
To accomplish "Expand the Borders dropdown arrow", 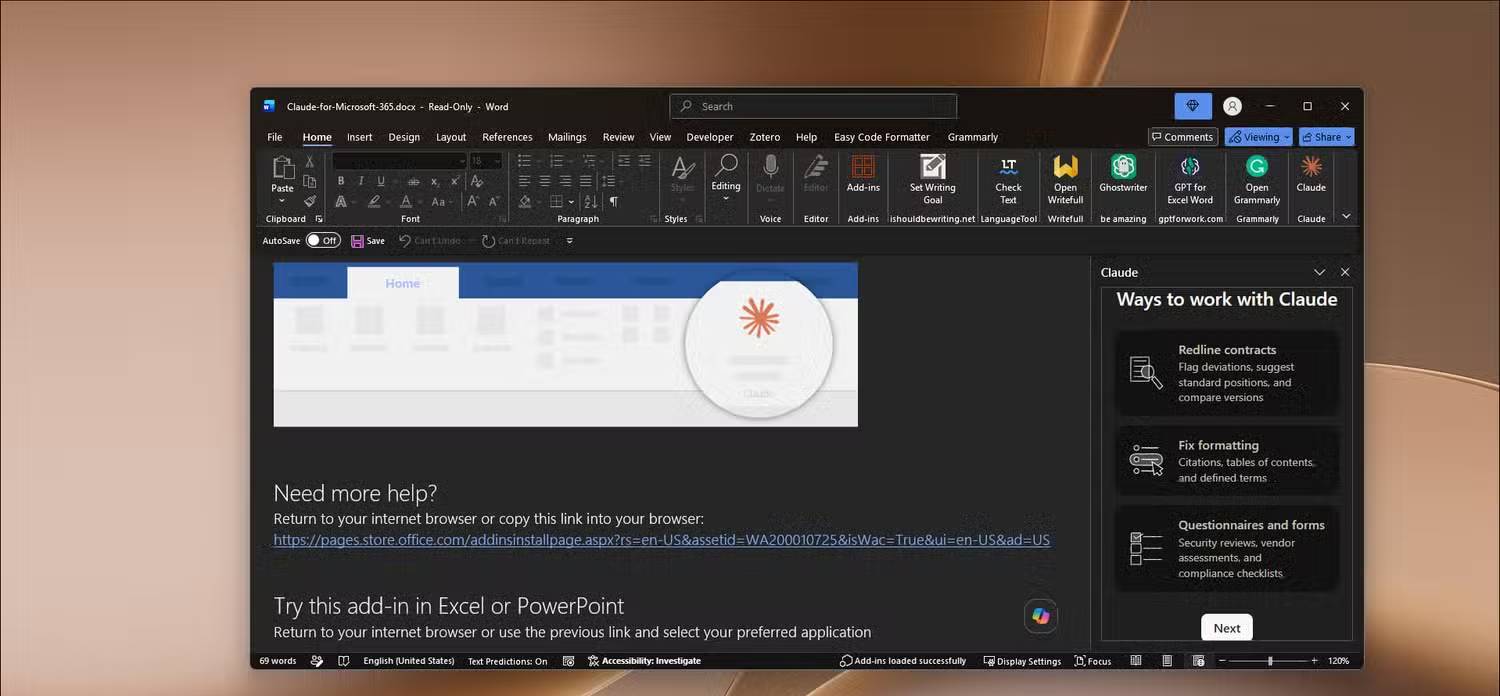I will (571, 202).
